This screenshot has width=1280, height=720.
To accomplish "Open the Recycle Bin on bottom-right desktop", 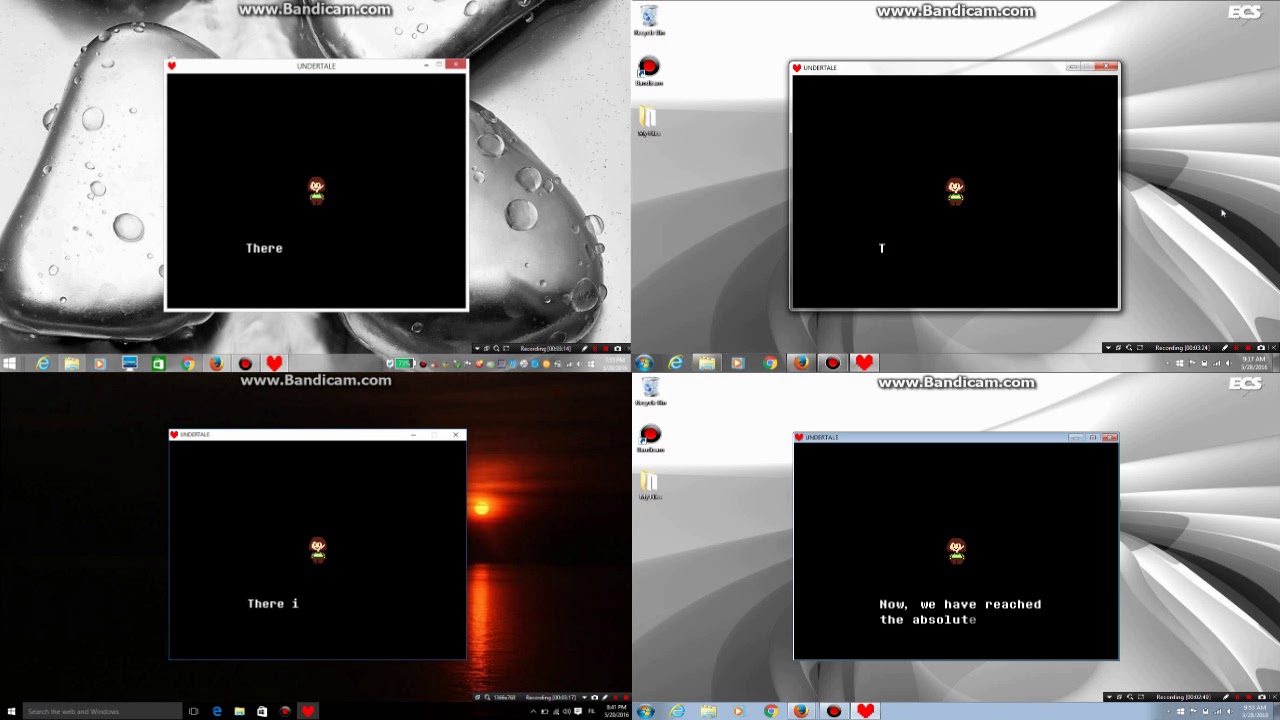I will pyautogui.click(x=650, y=390).
